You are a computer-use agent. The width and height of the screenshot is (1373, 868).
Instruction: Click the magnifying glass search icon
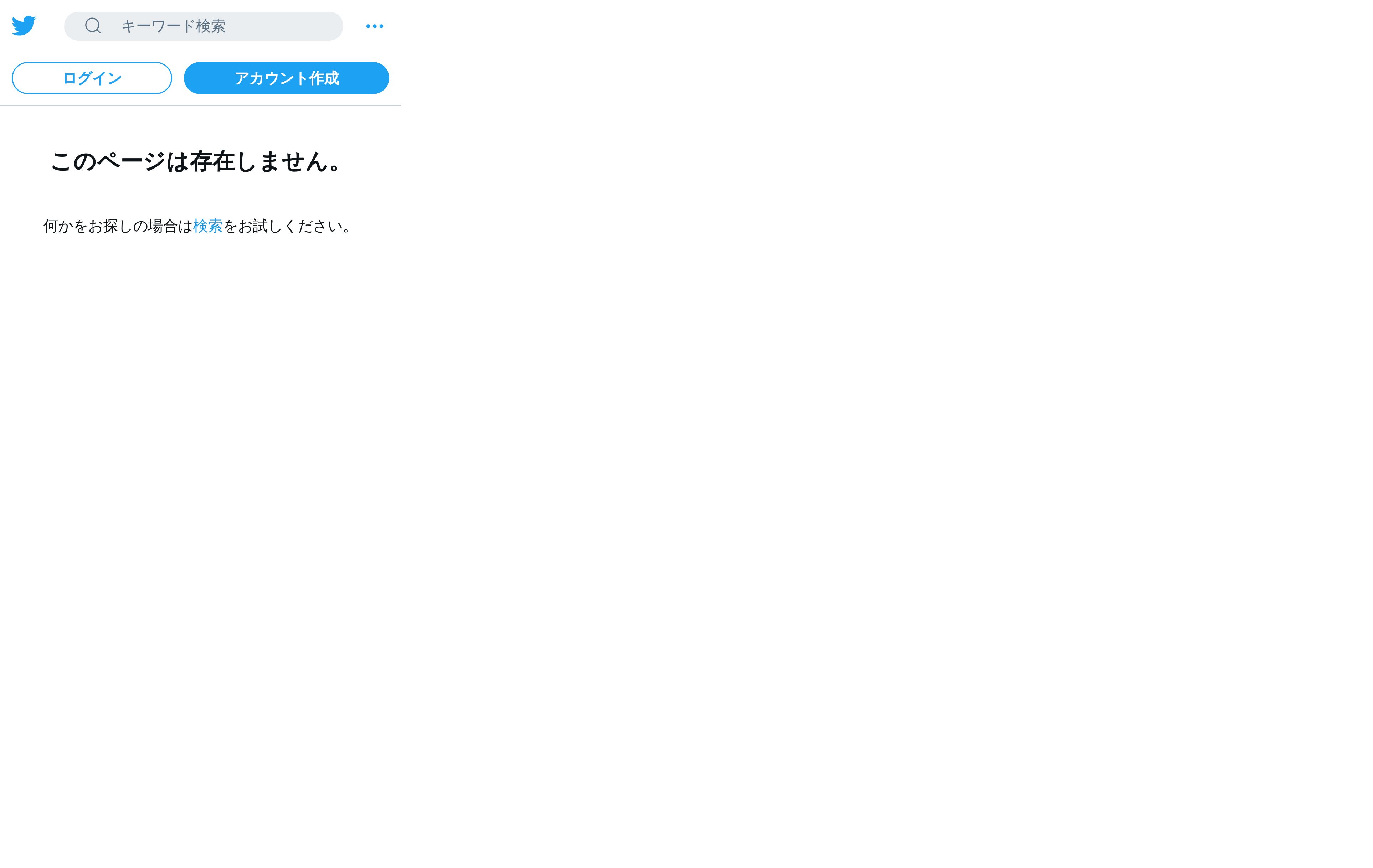[93, 26]
